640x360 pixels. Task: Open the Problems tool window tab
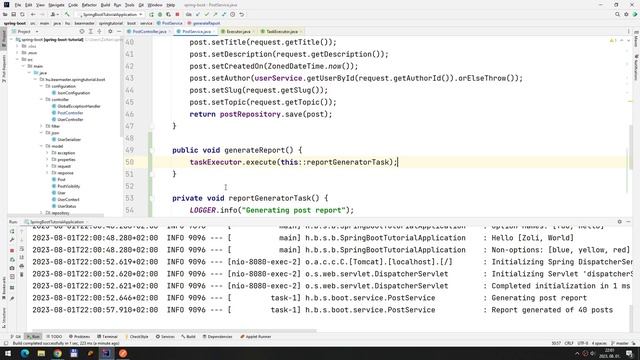pos(80,337)
